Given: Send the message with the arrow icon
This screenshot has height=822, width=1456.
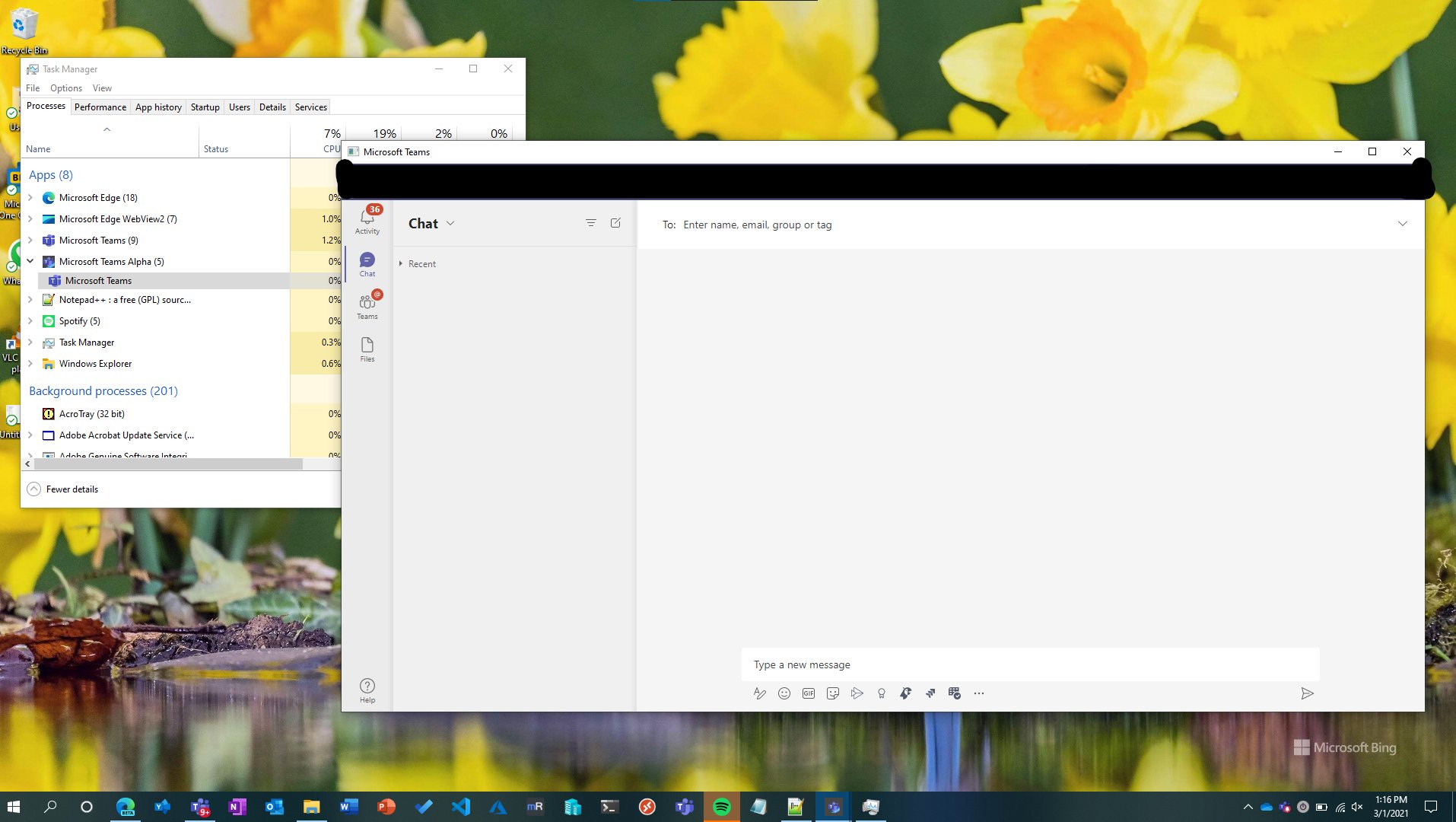Looking at the screenshot, I should point(1307,693).
